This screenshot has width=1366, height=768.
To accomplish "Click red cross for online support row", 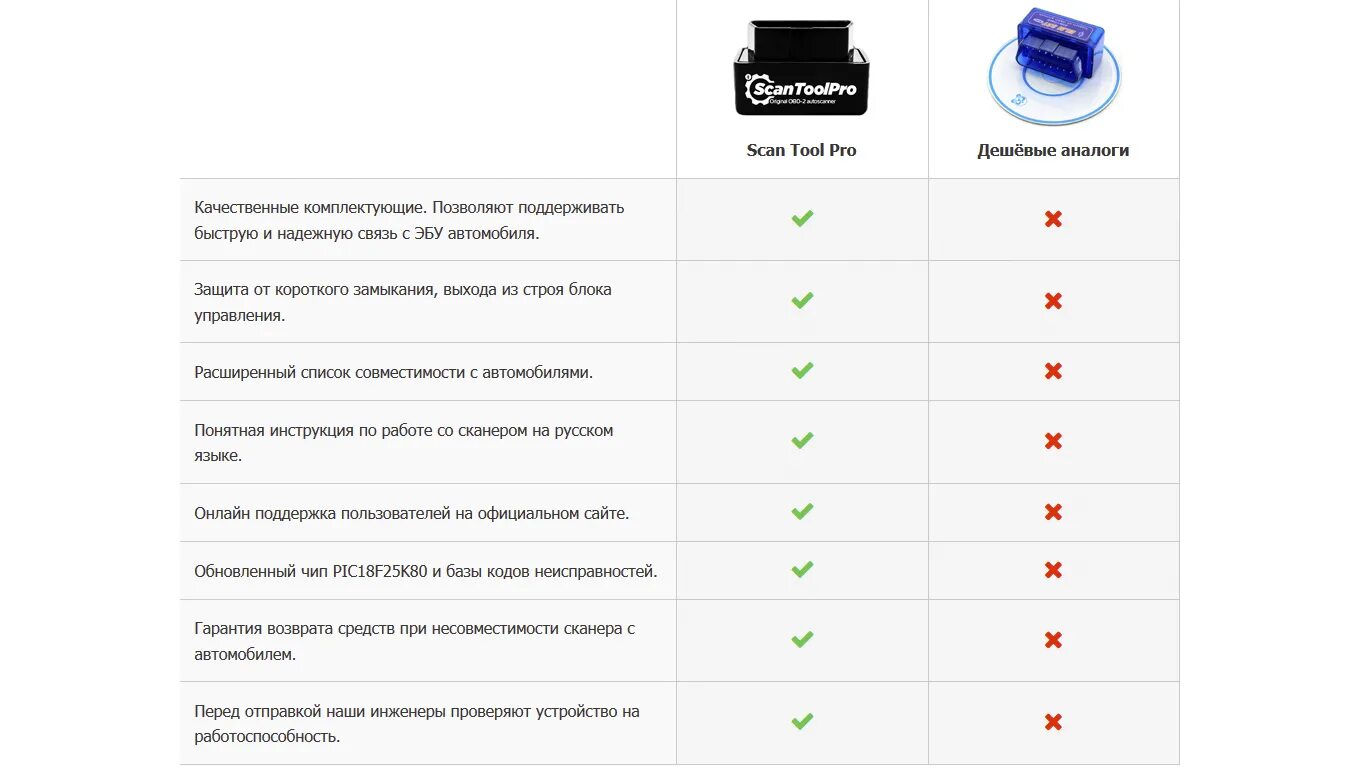I will 1053,512.
